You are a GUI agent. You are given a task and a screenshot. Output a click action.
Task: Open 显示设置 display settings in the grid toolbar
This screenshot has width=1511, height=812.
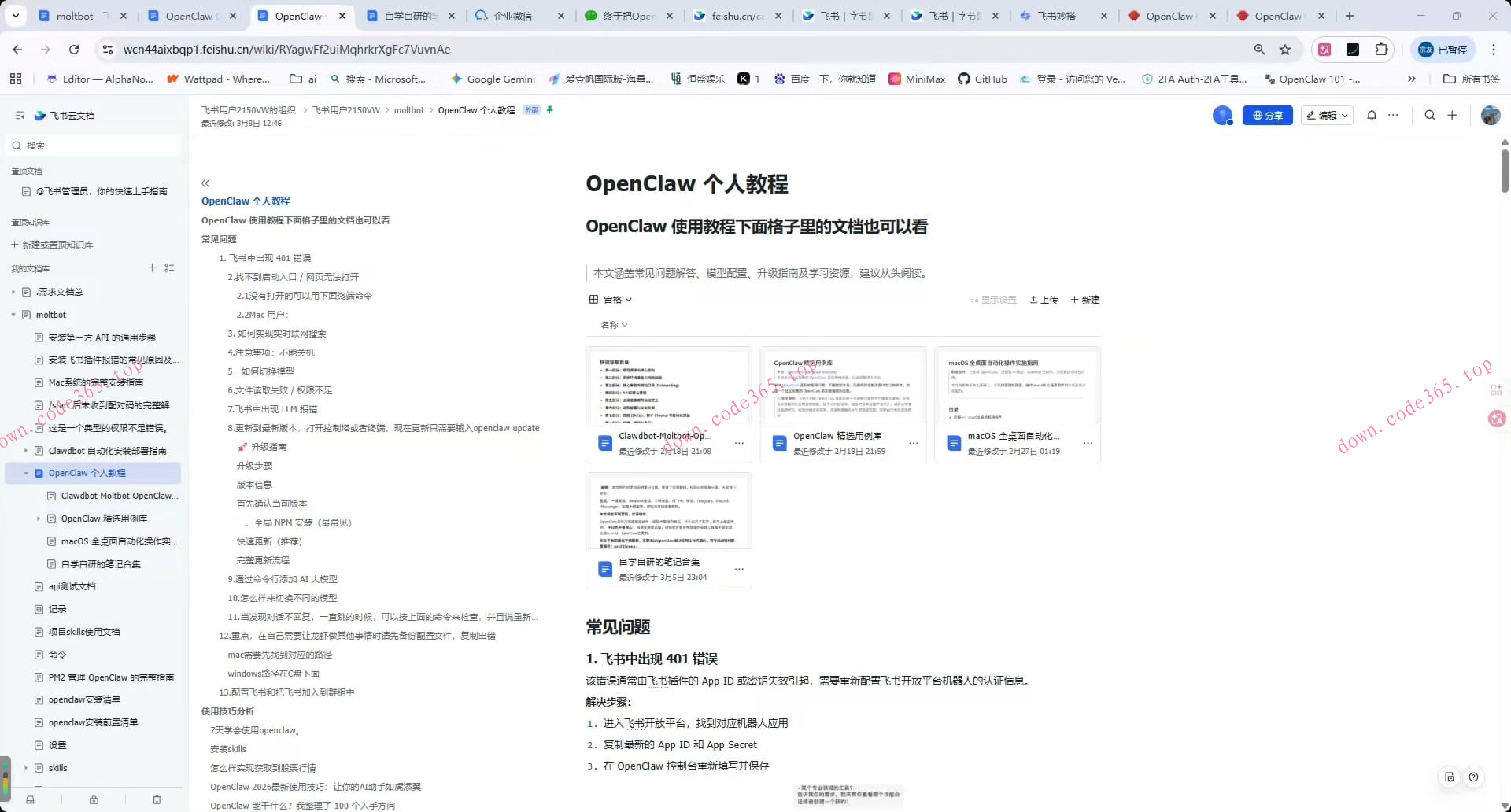[994, 300]
